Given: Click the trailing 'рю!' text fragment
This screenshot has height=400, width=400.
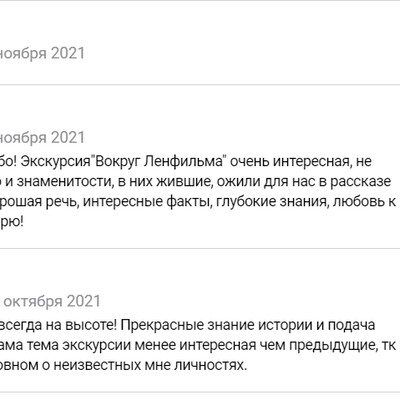Looking at the screenshot, I should click(12, 222).
